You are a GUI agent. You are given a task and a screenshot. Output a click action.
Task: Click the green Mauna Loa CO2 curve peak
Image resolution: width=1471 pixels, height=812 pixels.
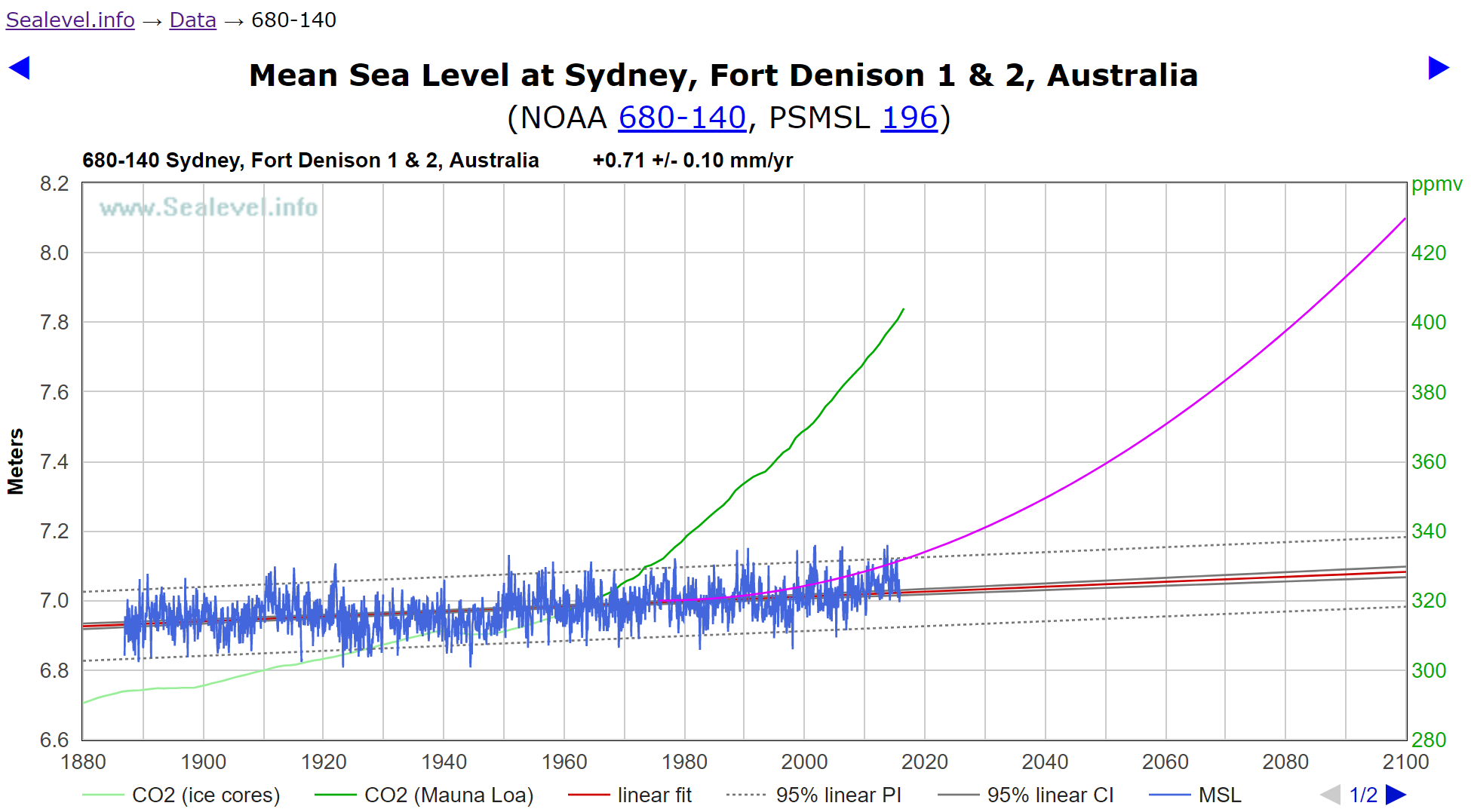pos(902,310)
